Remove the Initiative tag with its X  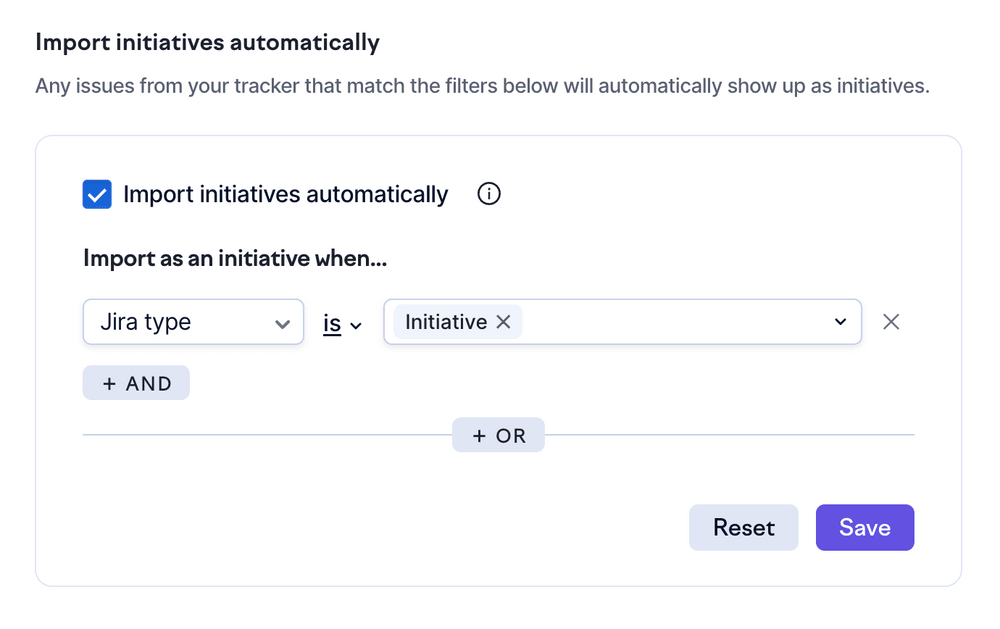pos(504,322)
